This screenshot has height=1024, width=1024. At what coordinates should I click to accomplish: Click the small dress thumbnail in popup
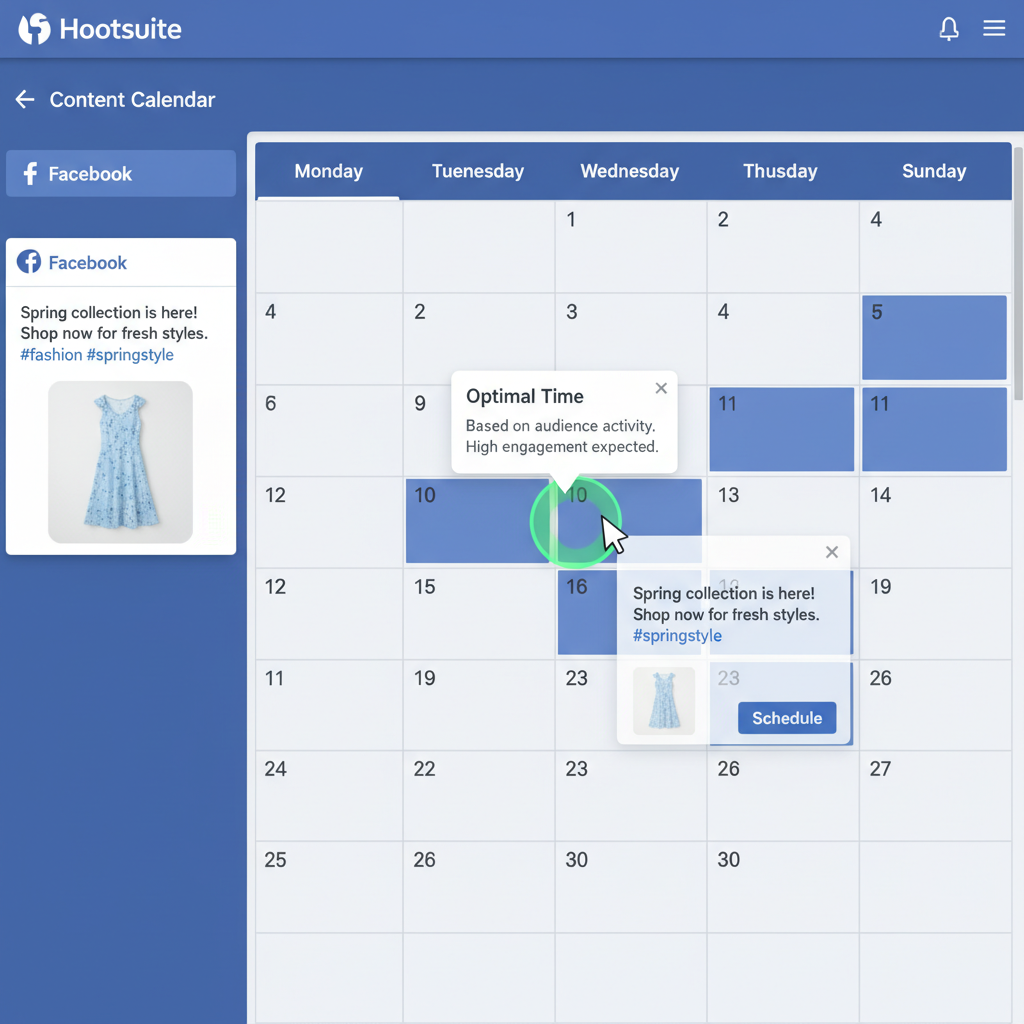click(664, 701)
